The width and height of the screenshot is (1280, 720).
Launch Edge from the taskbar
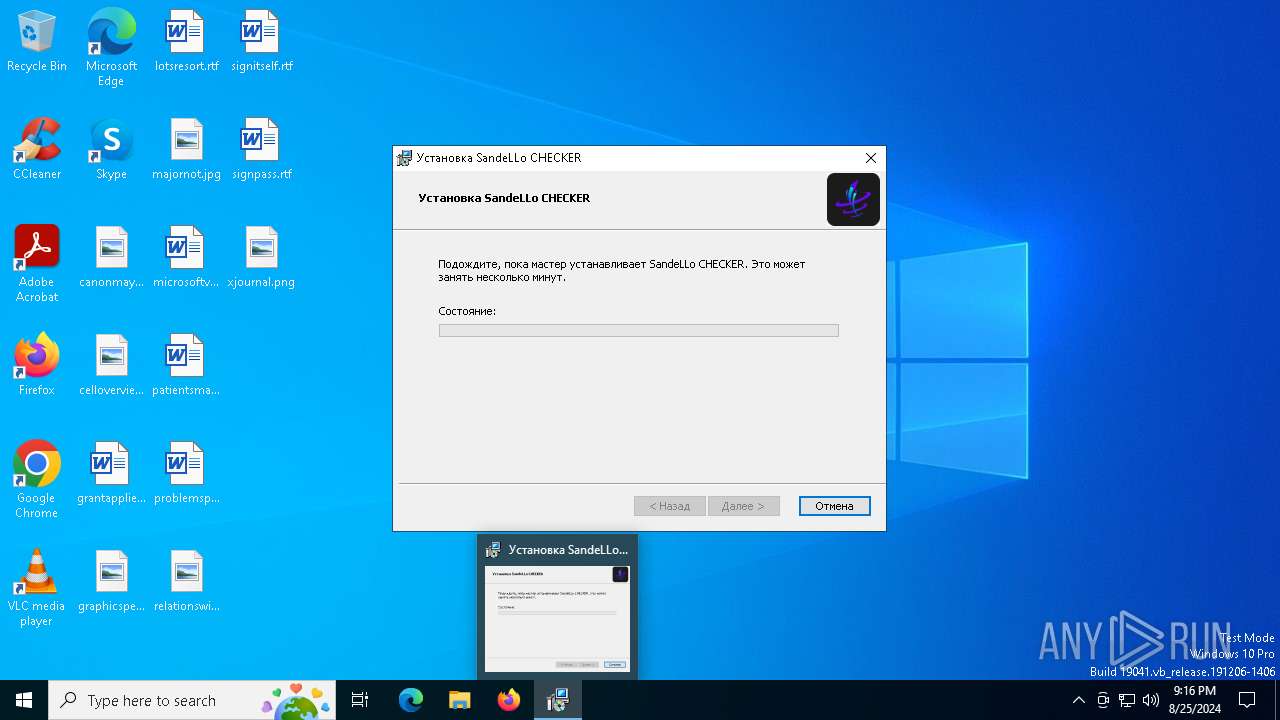[x=411, y=700]
